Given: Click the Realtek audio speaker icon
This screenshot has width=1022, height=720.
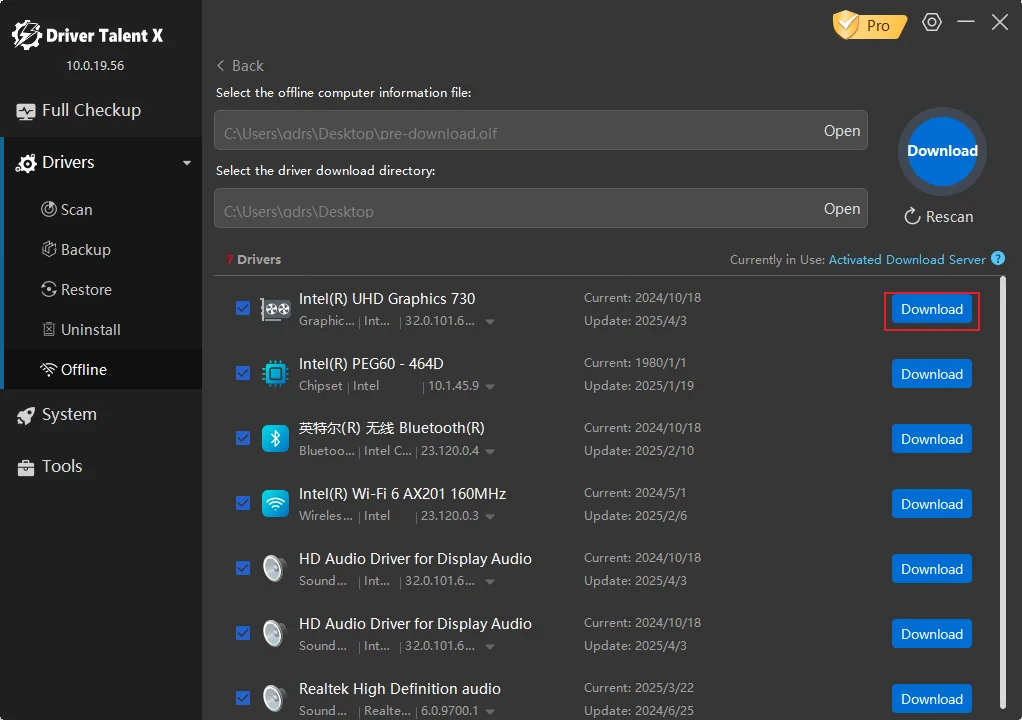Looking at the screenshot, I should tap(275, 698).
